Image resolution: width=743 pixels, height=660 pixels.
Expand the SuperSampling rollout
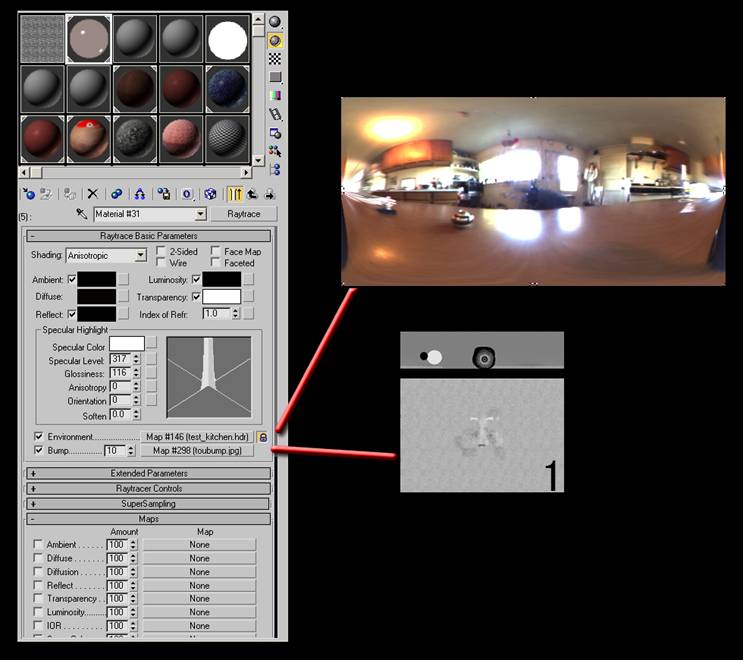(150, 504)
